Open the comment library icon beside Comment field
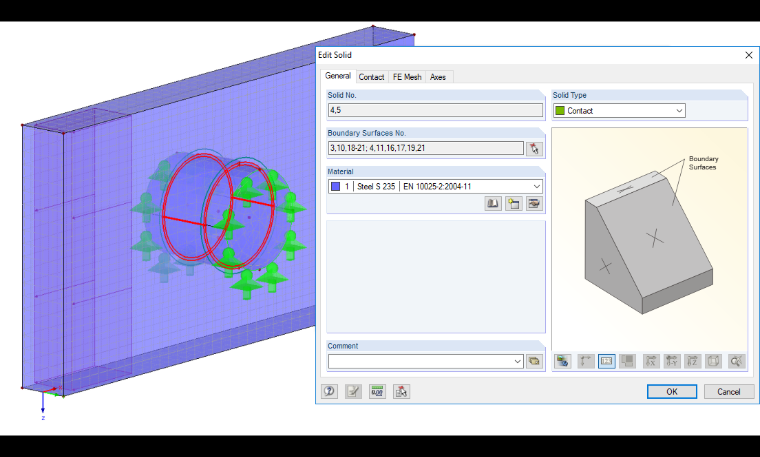Image resolution: width=760 pixels, height=457 pixels. [534, 361]
